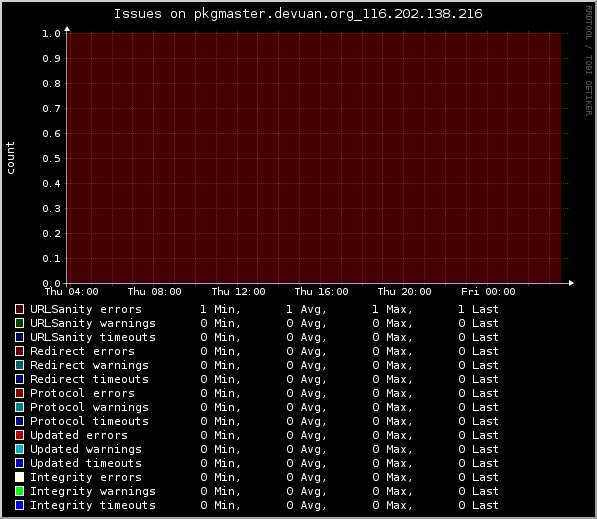
Task: Click the Thu 04:00 axis label
Action: [x=72, y=292]
